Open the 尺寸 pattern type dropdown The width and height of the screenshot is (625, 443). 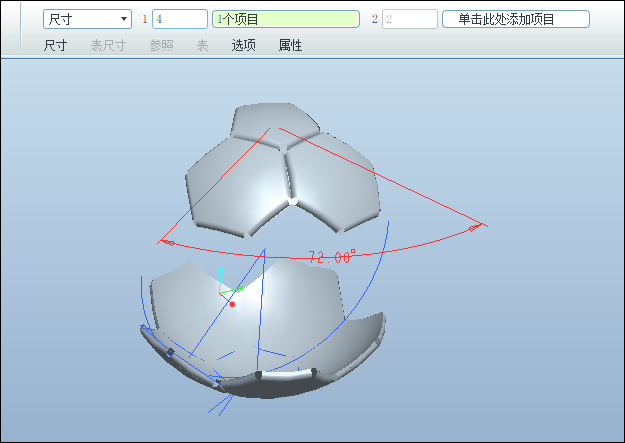87,19
